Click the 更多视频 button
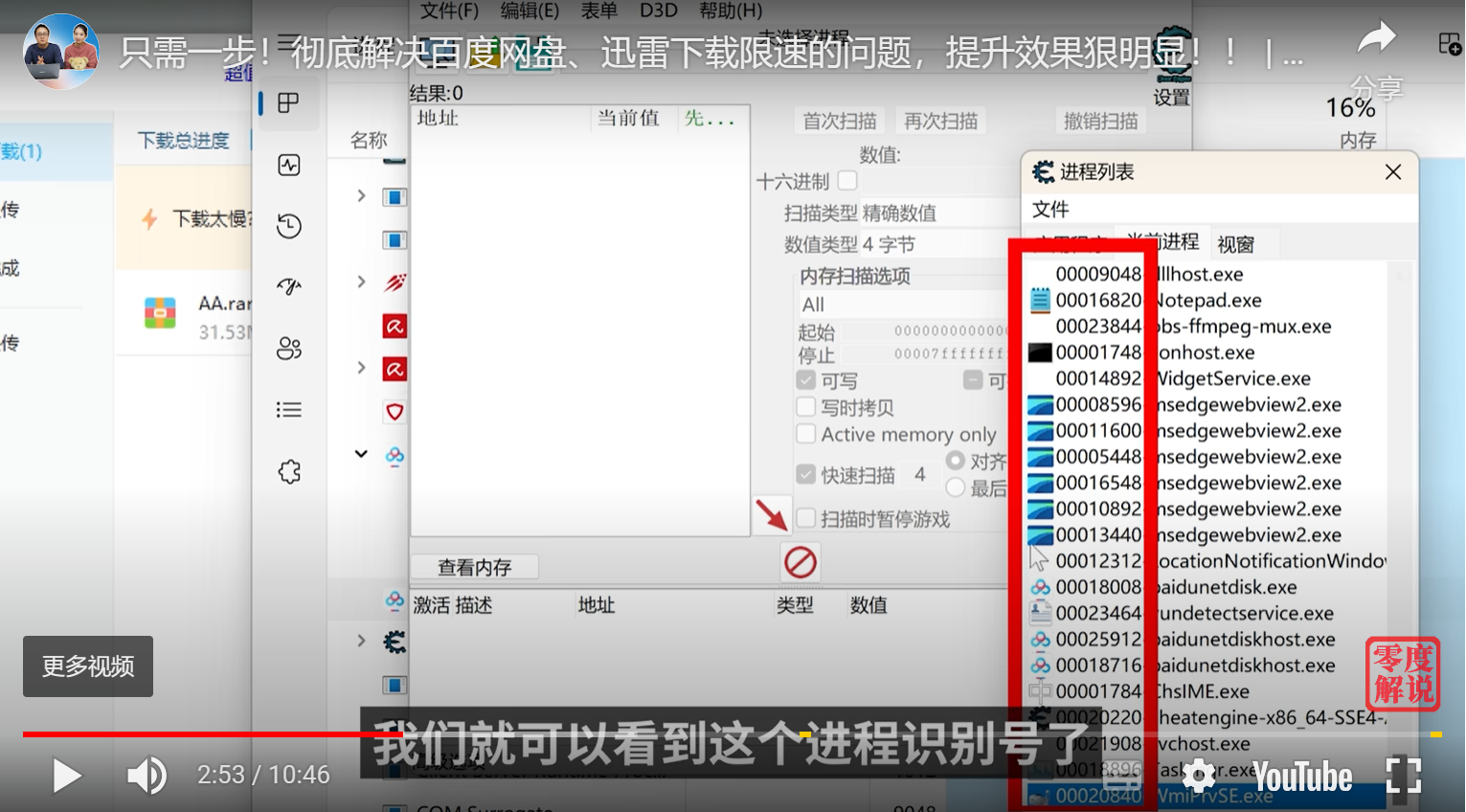1466x812 pixels. 88,666
